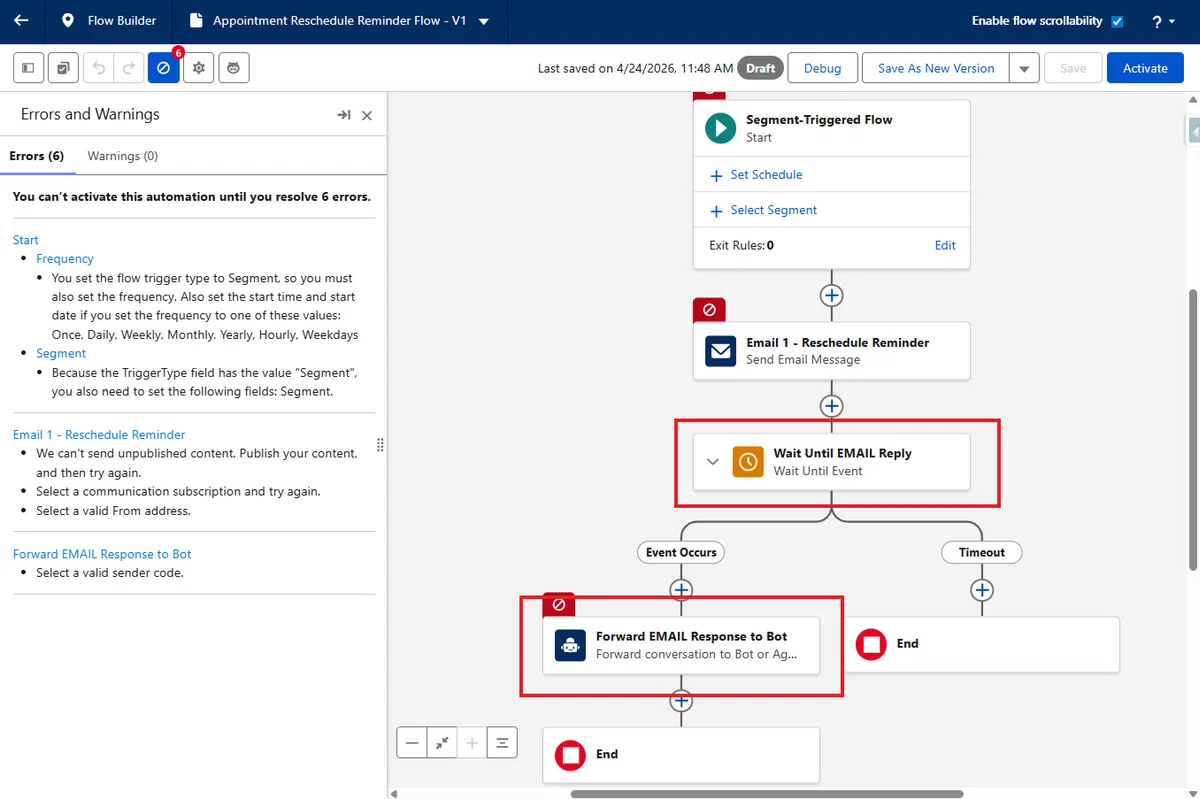Screen dimensions: 1200x799
Task: Zoom out the canvas
Action: point(412,743)
